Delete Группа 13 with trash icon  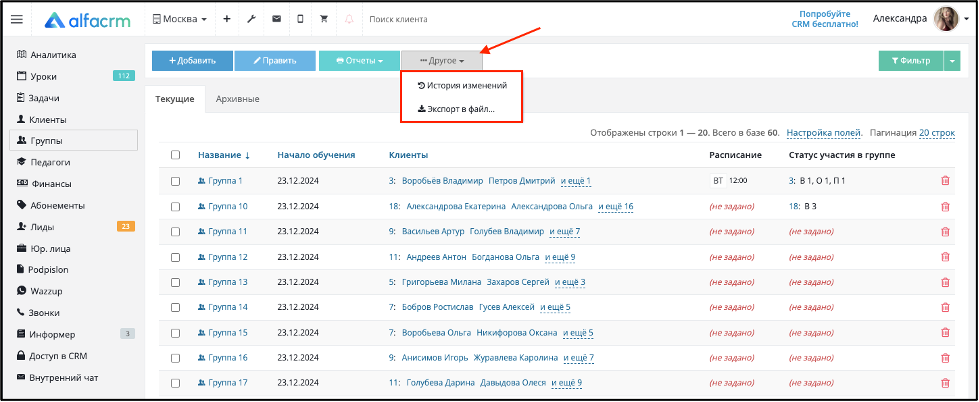pos(945,282)
